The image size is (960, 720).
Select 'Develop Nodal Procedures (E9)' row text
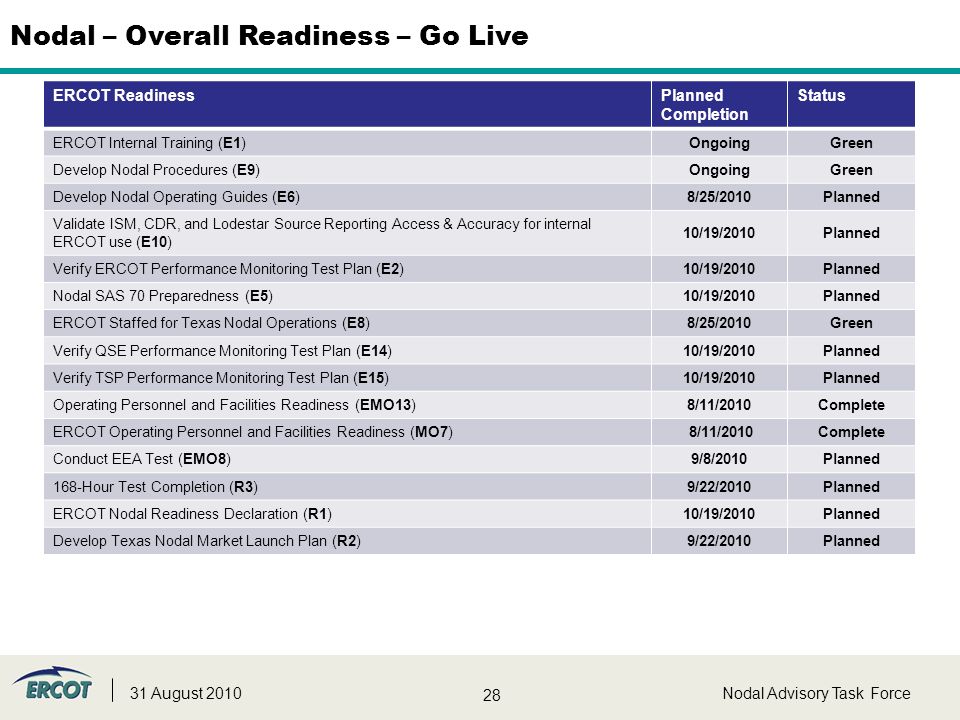coord(156,170)
